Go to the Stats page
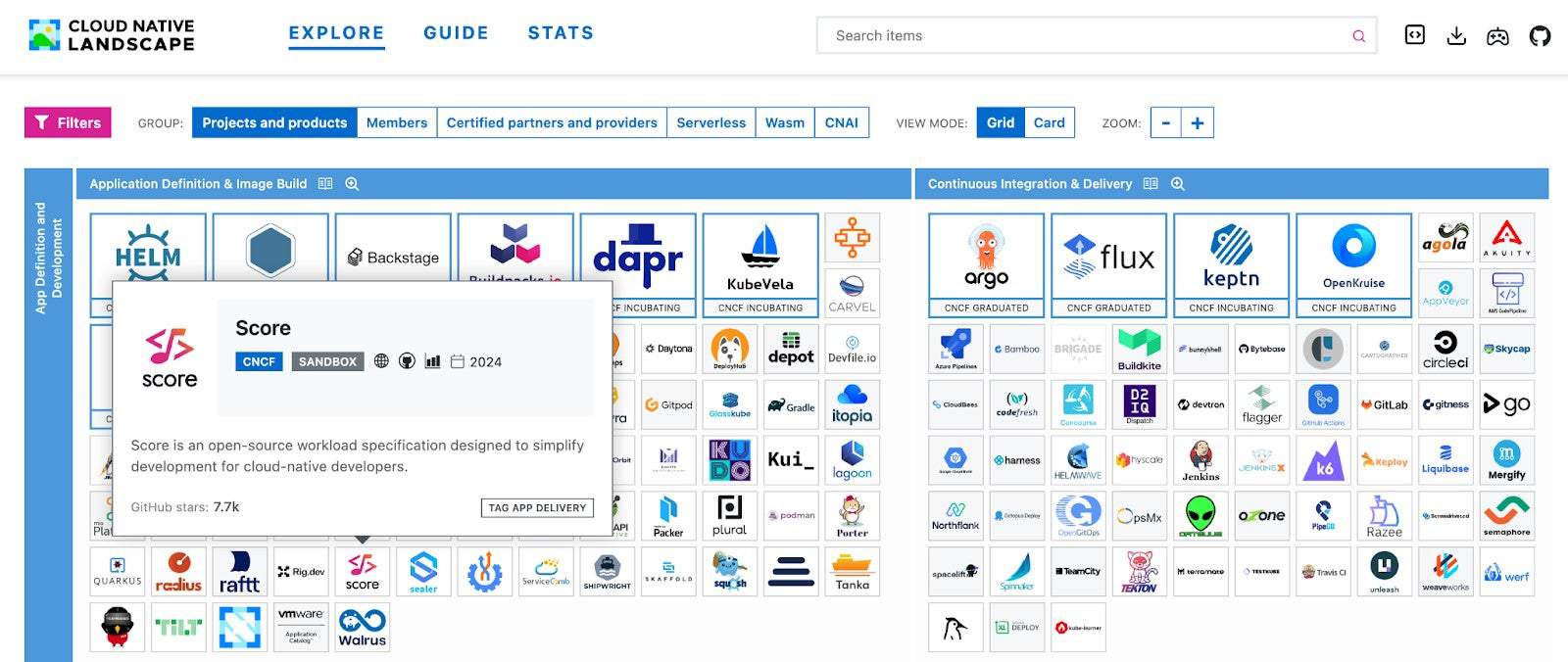Image resolution: width=1568 pixels, height=662 pixels. (561, 33)
